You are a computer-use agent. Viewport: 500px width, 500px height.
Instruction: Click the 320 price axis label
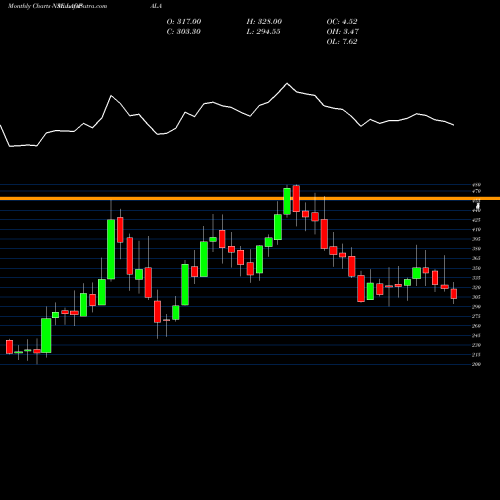coord(476,287)
